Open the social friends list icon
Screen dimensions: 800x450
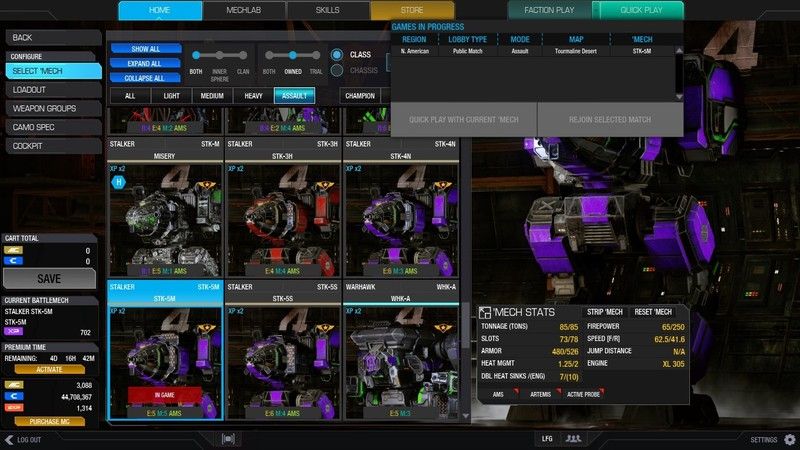pos(573,439)
